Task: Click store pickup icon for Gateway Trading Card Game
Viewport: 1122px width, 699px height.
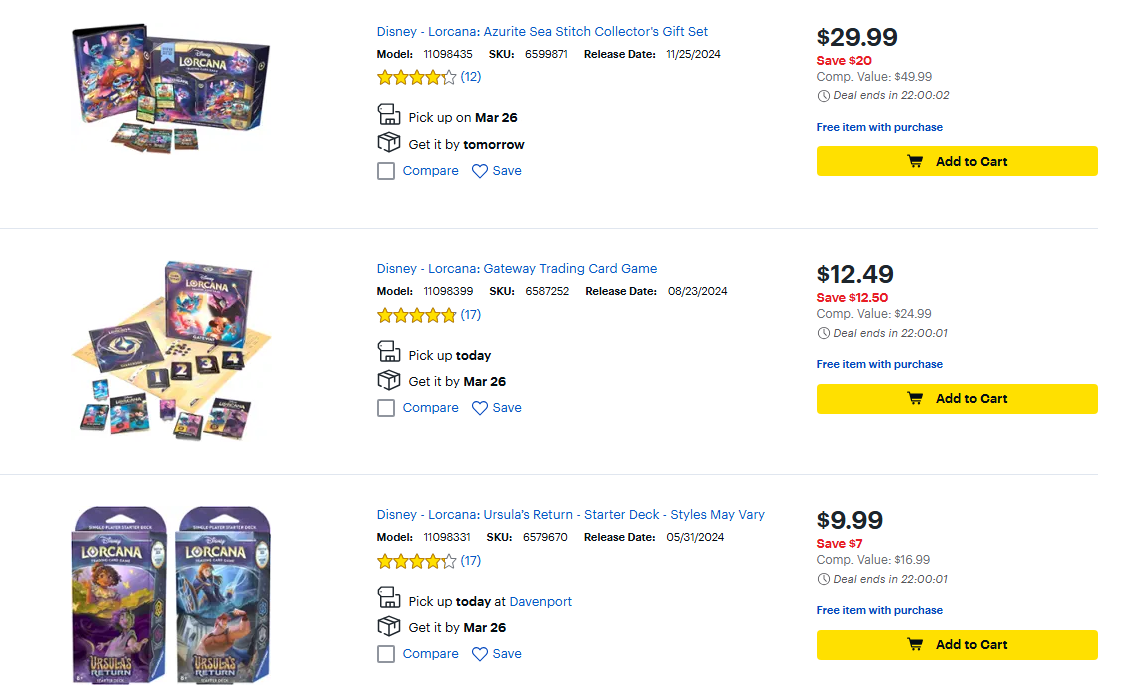Action: pyautogui.click(x=388, y=354)
